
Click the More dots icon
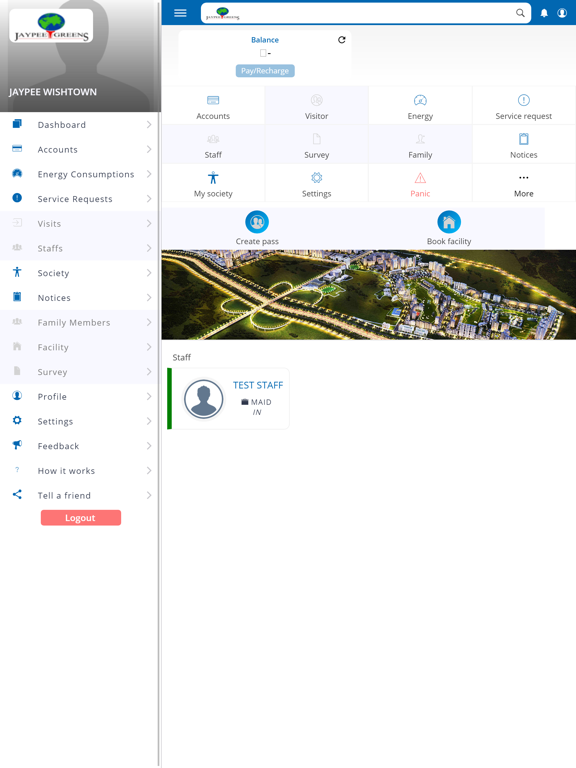[x=524, y=178]
